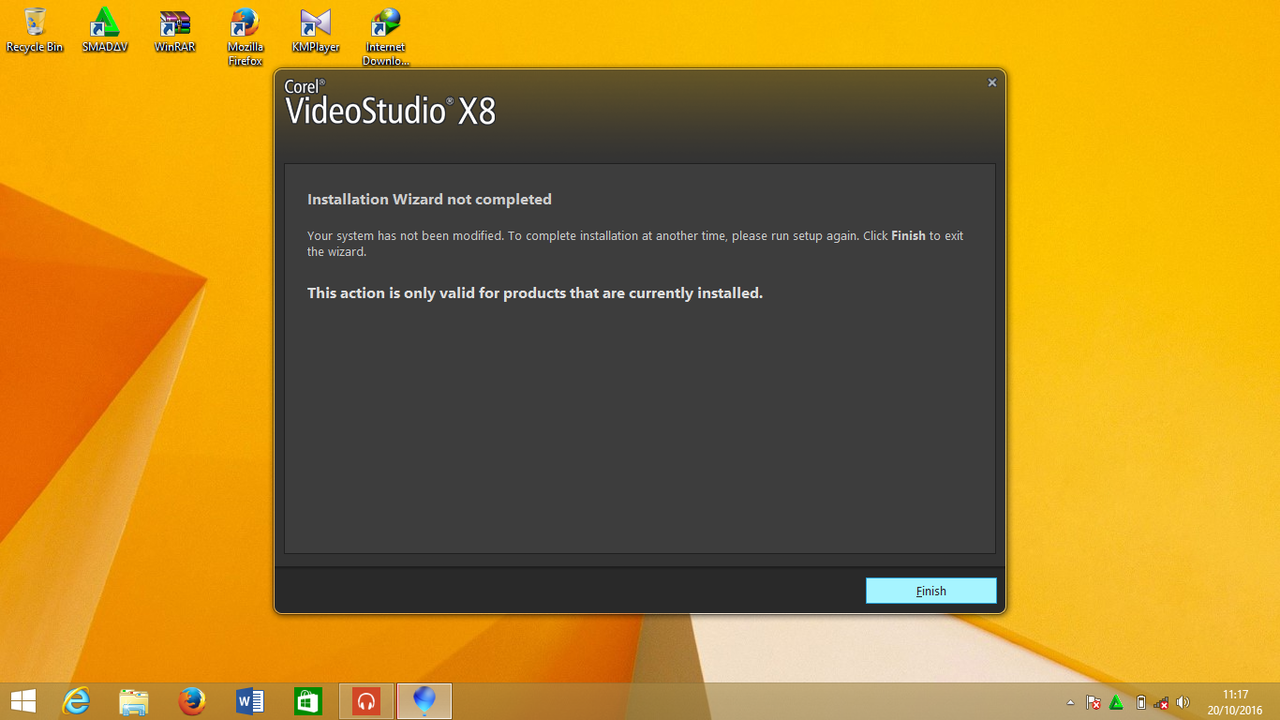
Task: Show hidden system tray icons
Action: click(1071, 703)
